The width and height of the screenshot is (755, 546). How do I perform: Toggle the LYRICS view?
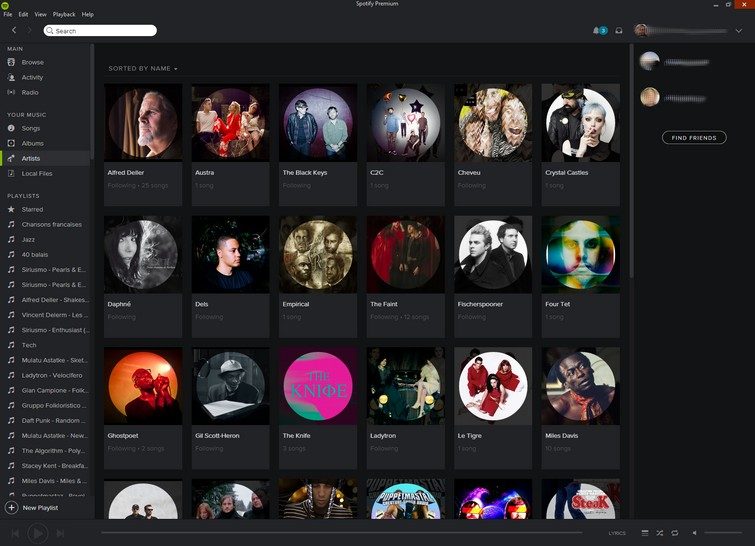[x=617, y=533]
